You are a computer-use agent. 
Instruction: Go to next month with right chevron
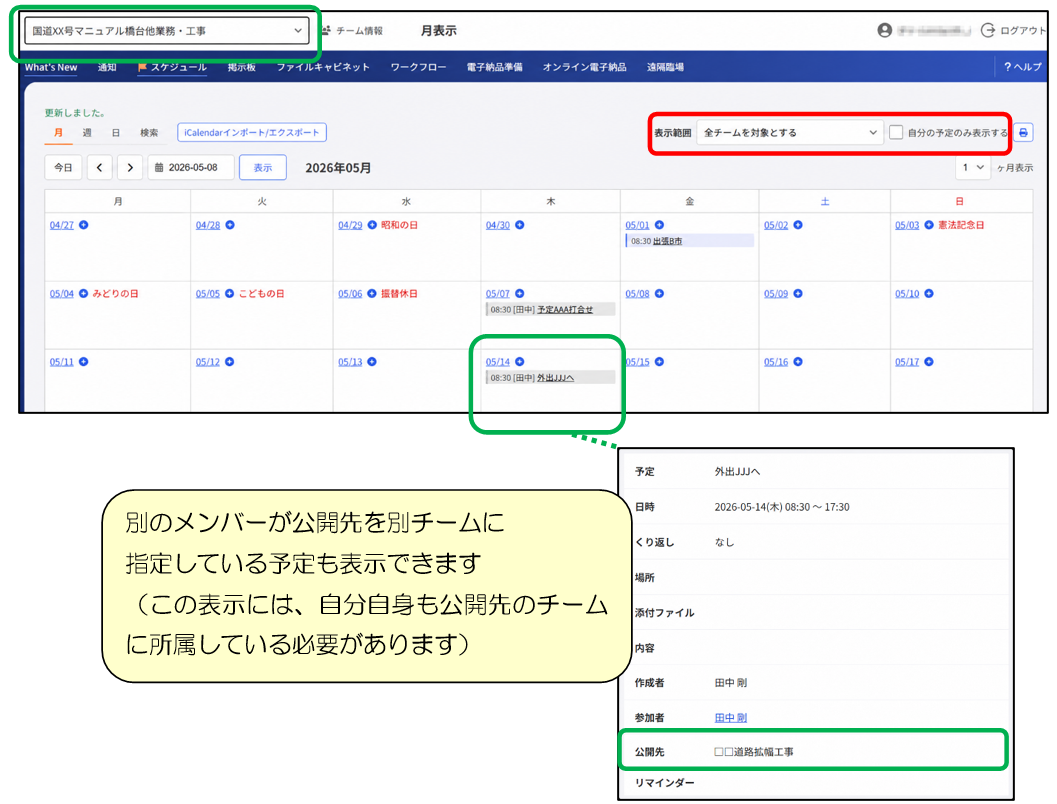(x=130, y=168)
